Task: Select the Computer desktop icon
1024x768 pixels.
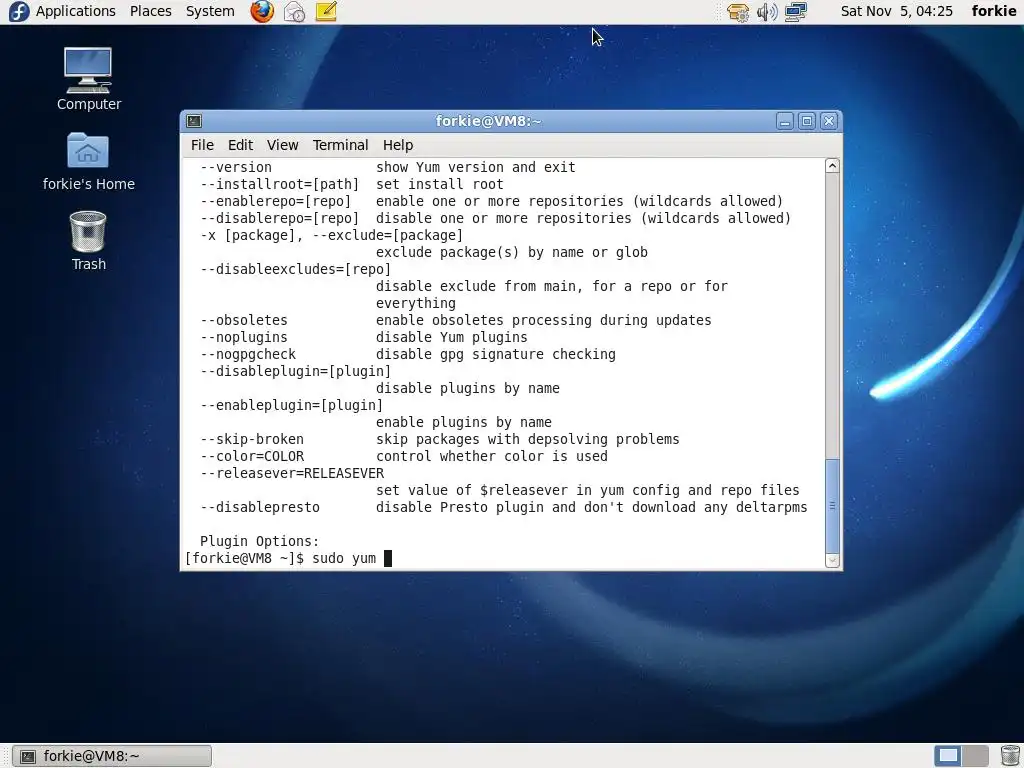Action: click(89, 79)
